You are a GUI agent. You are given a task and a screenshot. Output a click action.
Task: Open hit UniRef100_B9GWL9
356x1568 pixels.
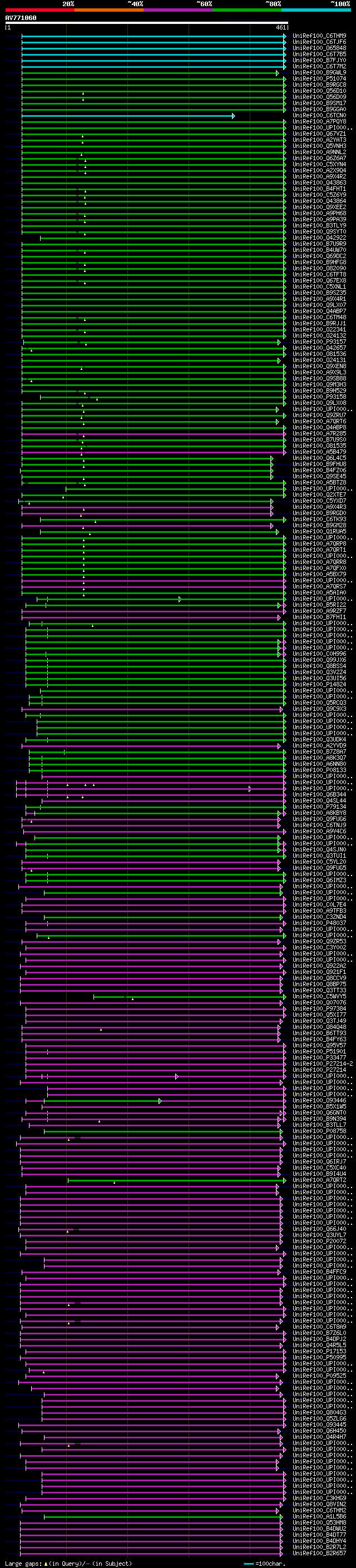point(319,72)
